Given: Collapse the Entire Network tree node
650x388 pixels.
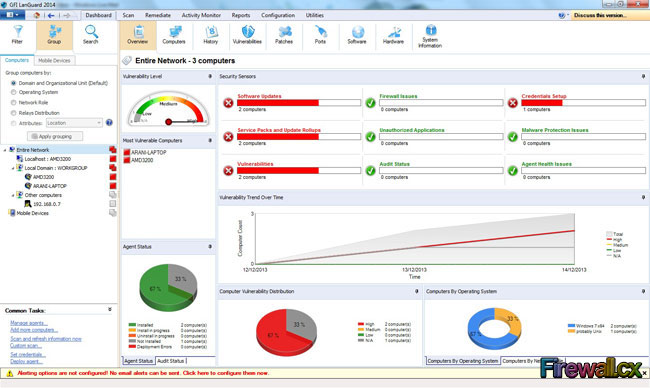Looking at the screenshot, I should click(5, 150).
